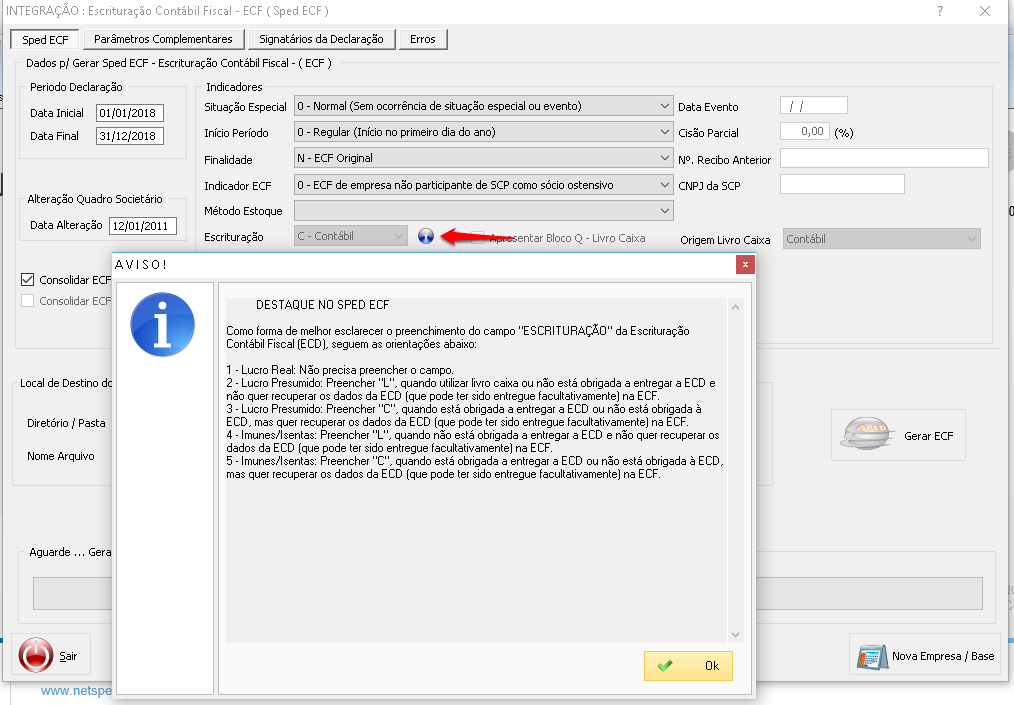The width and height of the screenshot is (1014, 705).
Task: Click the Data Inicial date field
Action: tap(129, 113)
